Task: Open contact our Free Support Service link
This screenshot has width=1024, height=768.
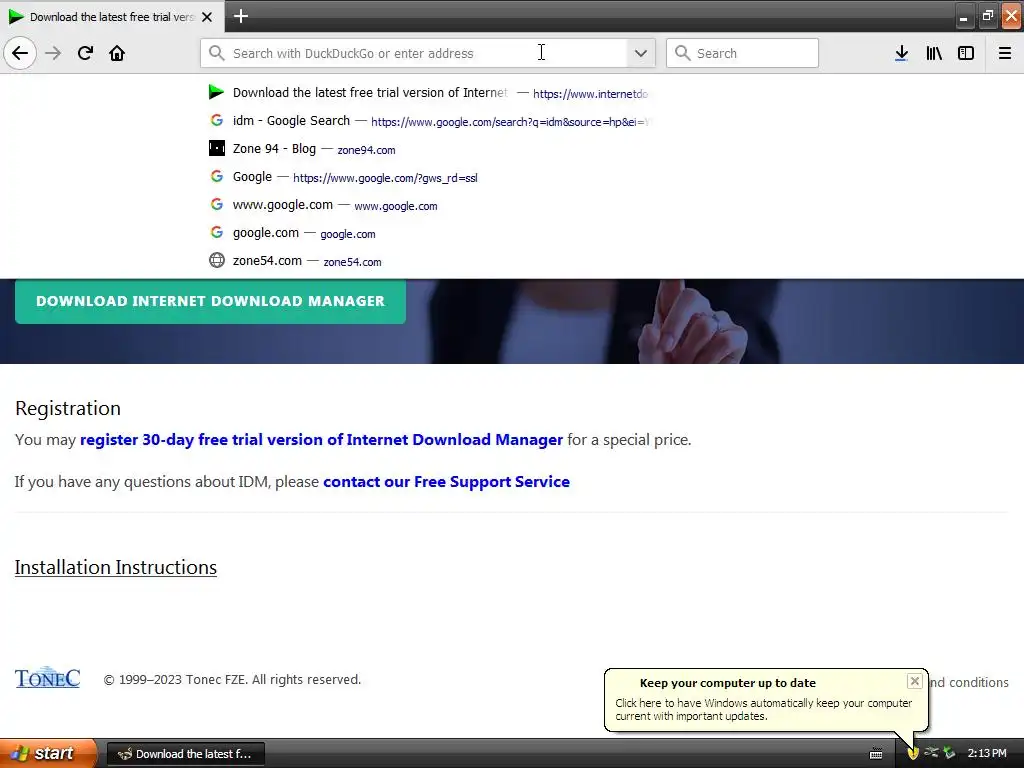Action: (446, 481)
